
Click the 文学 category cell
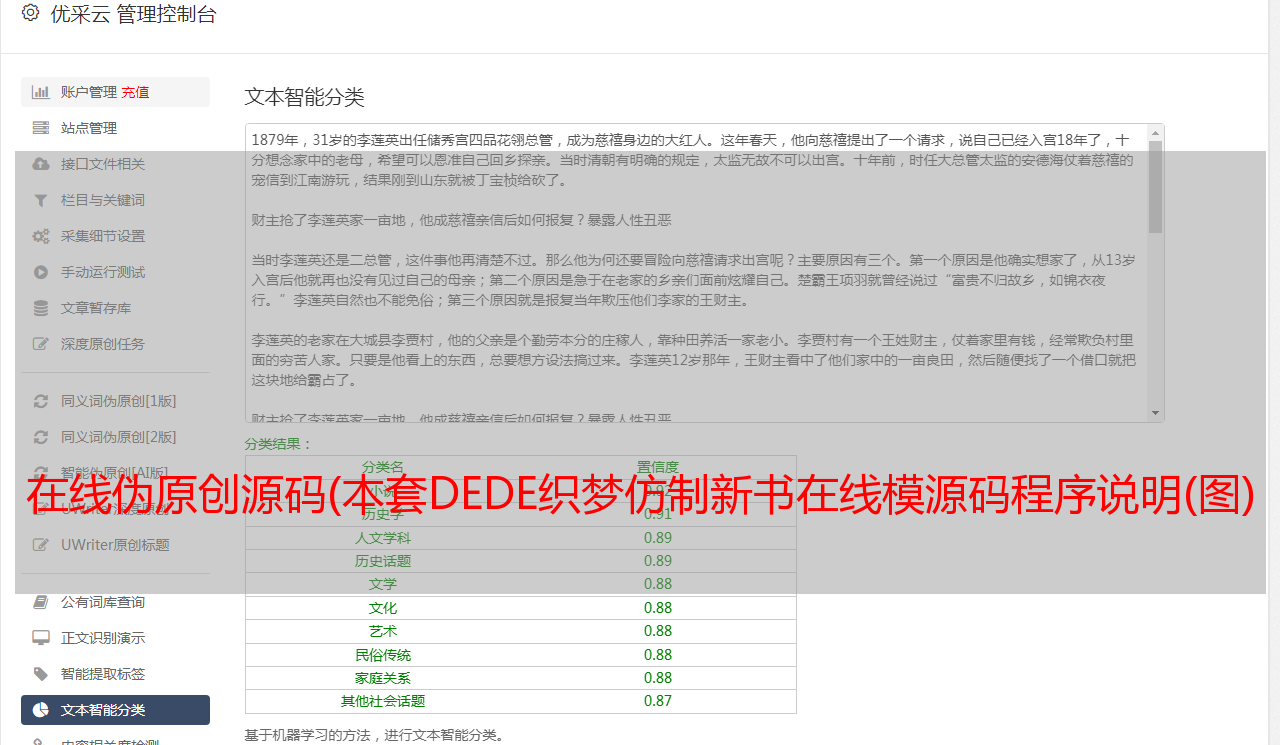tap(383, 584)
